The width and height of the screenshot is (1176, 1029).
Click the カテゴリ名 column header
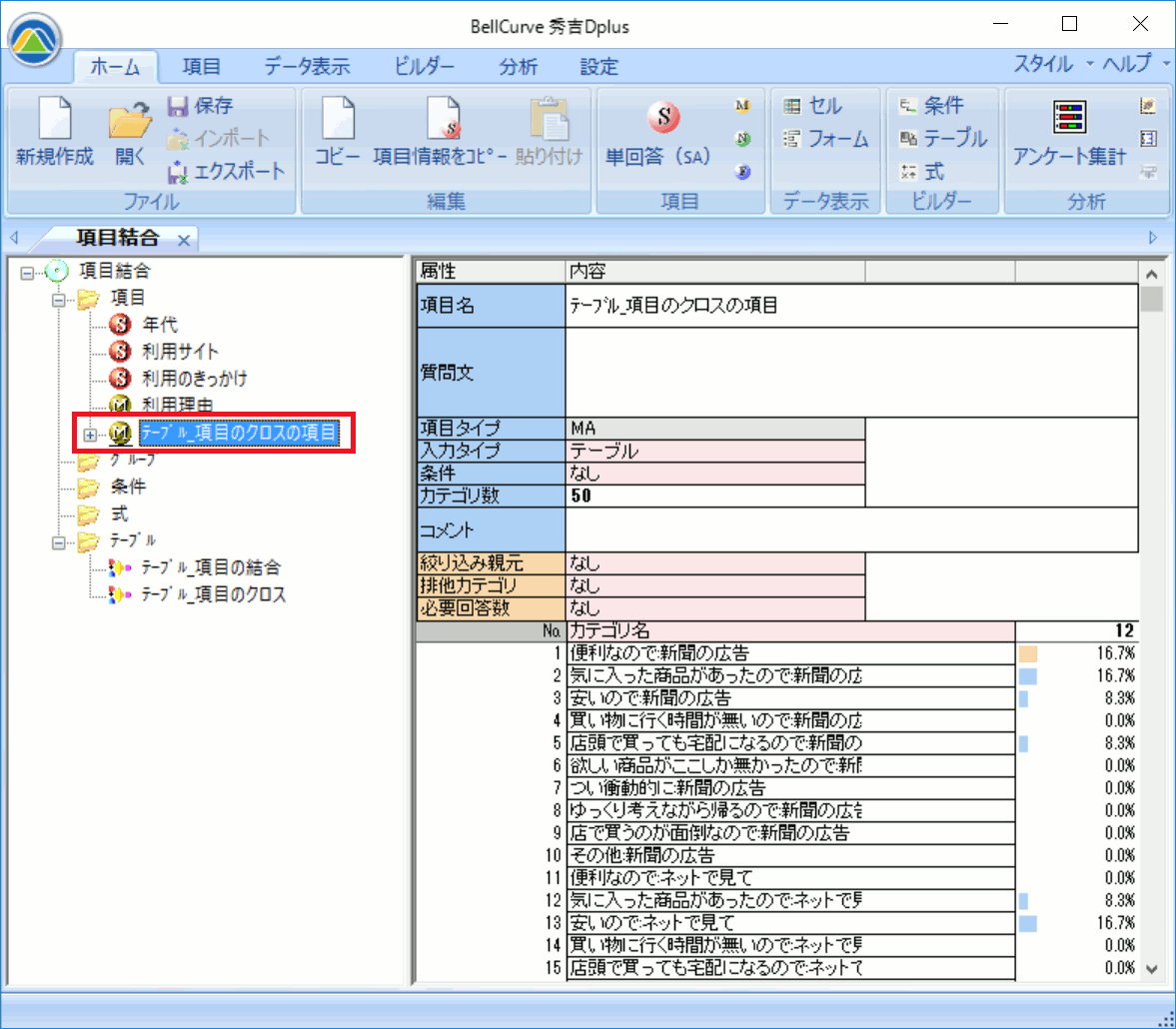pos(790,630)
